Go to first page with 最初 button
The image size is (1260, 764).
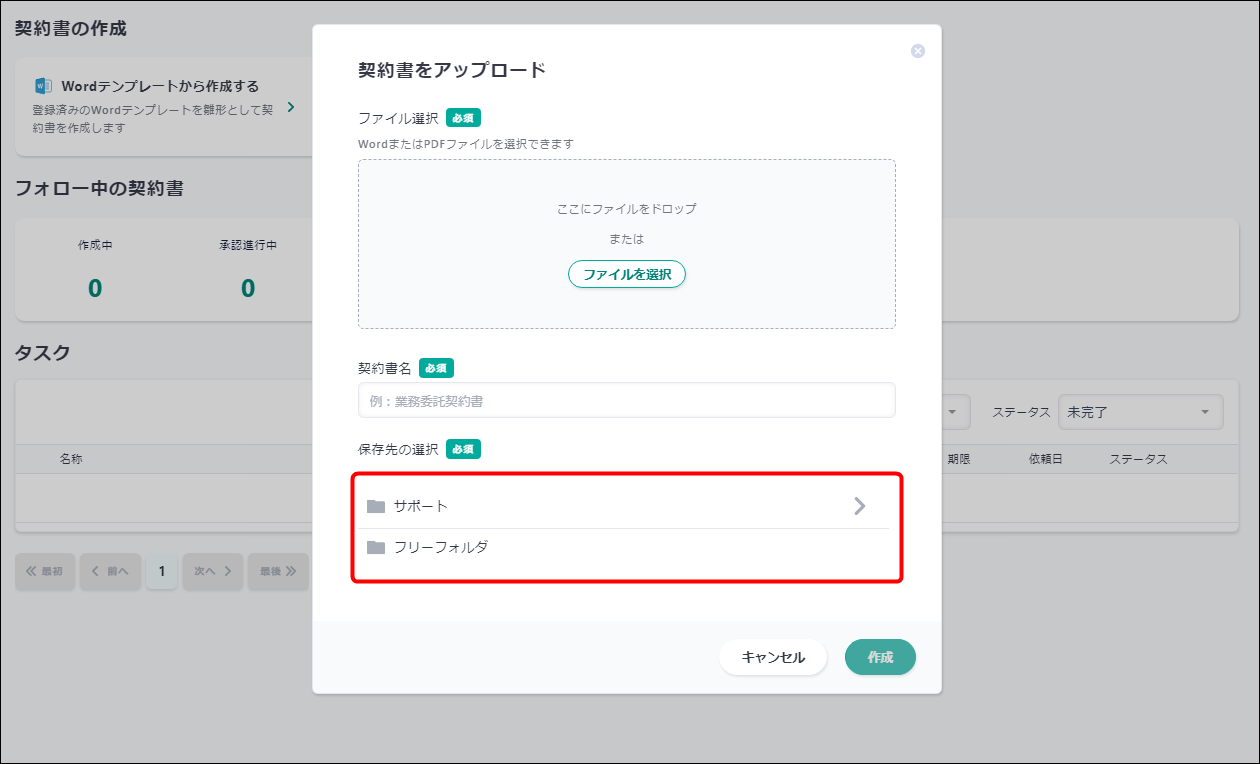pos(45,571)
